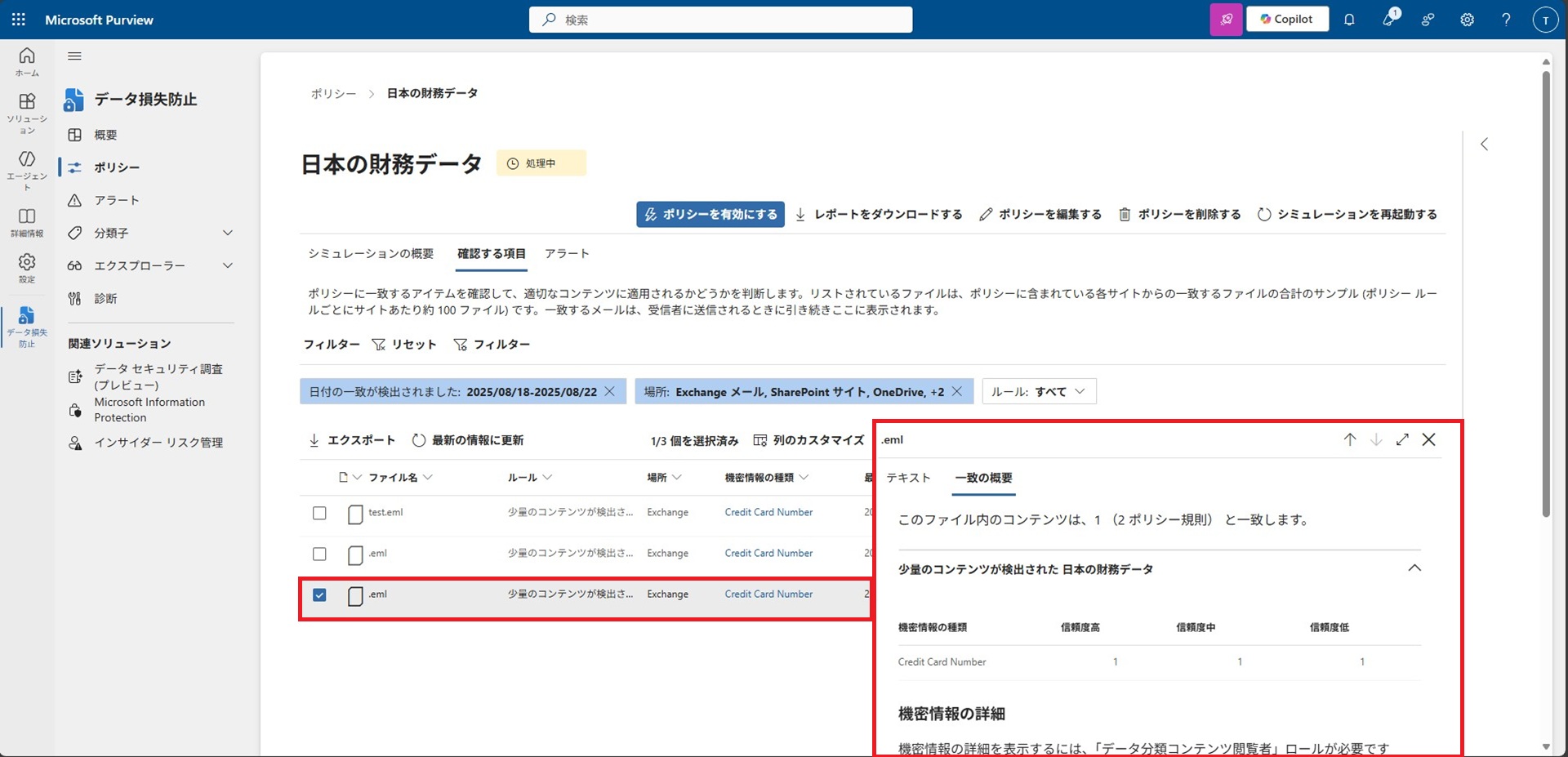Click the Home icon in left rail
Image resolution: width=1568 pixels, height=757 pixels.
[x=27, y=61]
